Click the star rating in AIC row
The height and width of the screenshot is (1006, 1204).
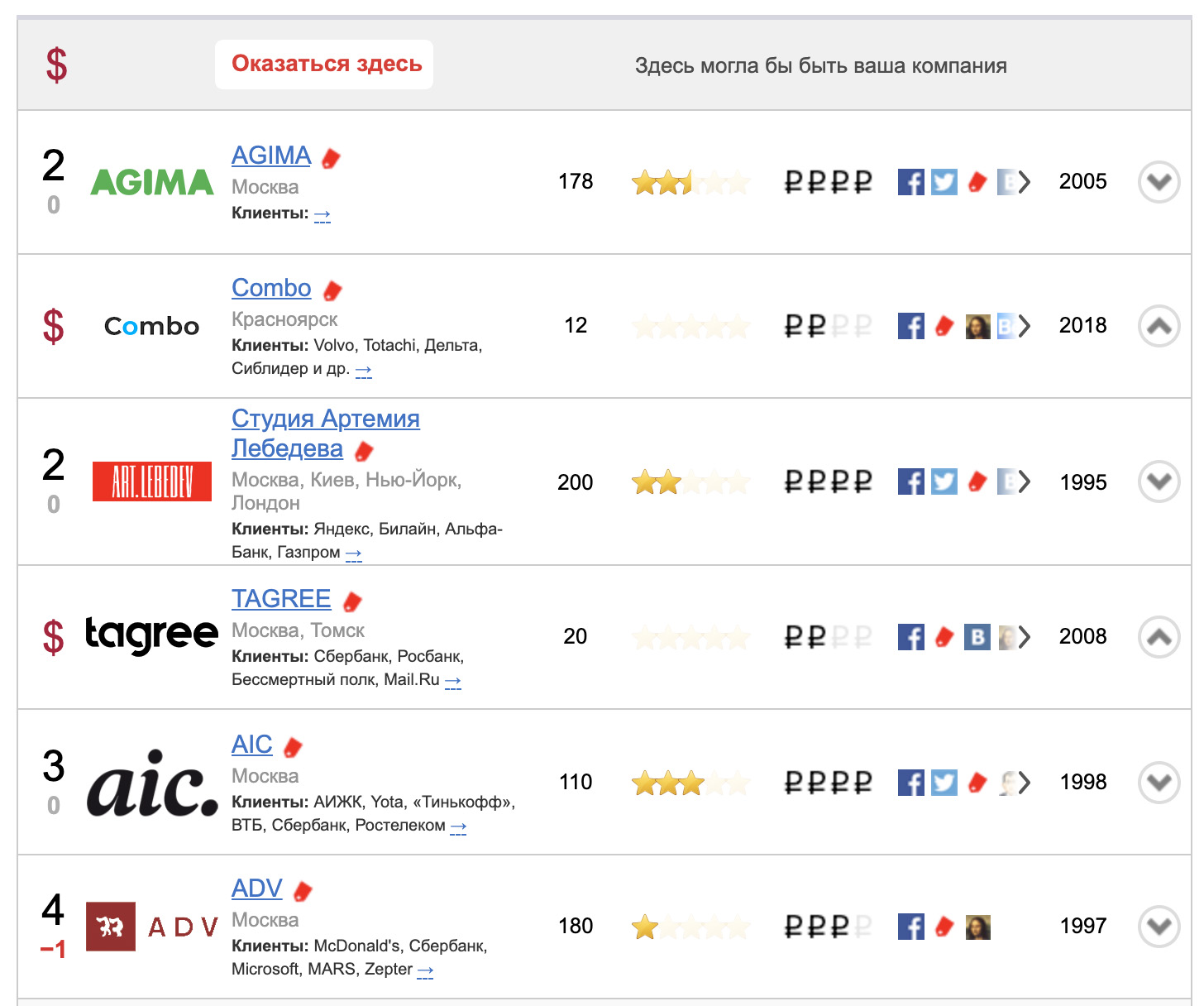(x=690, y=783)
